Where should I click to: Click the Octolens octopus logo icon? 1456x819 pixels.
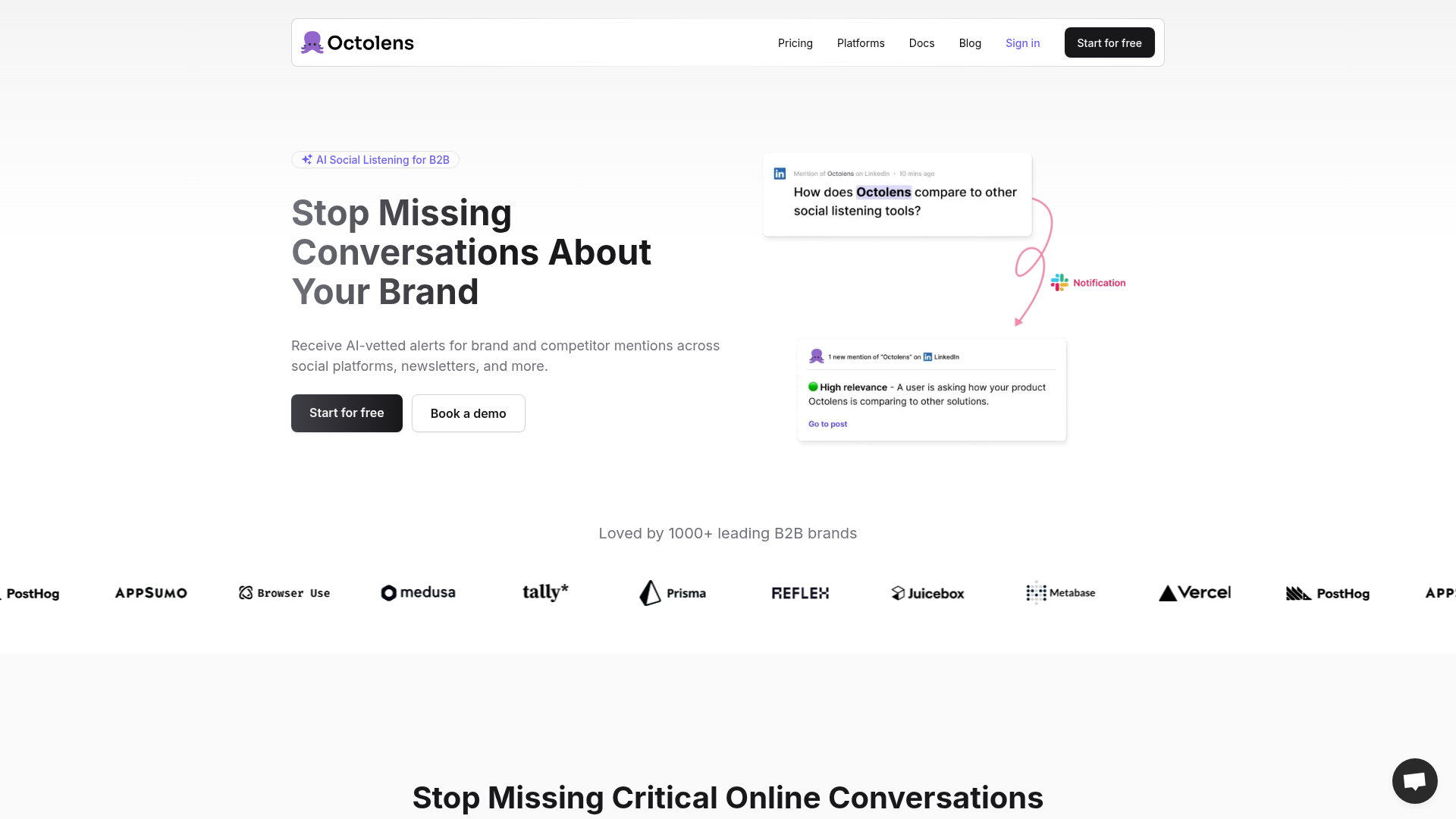coord(312,42)
